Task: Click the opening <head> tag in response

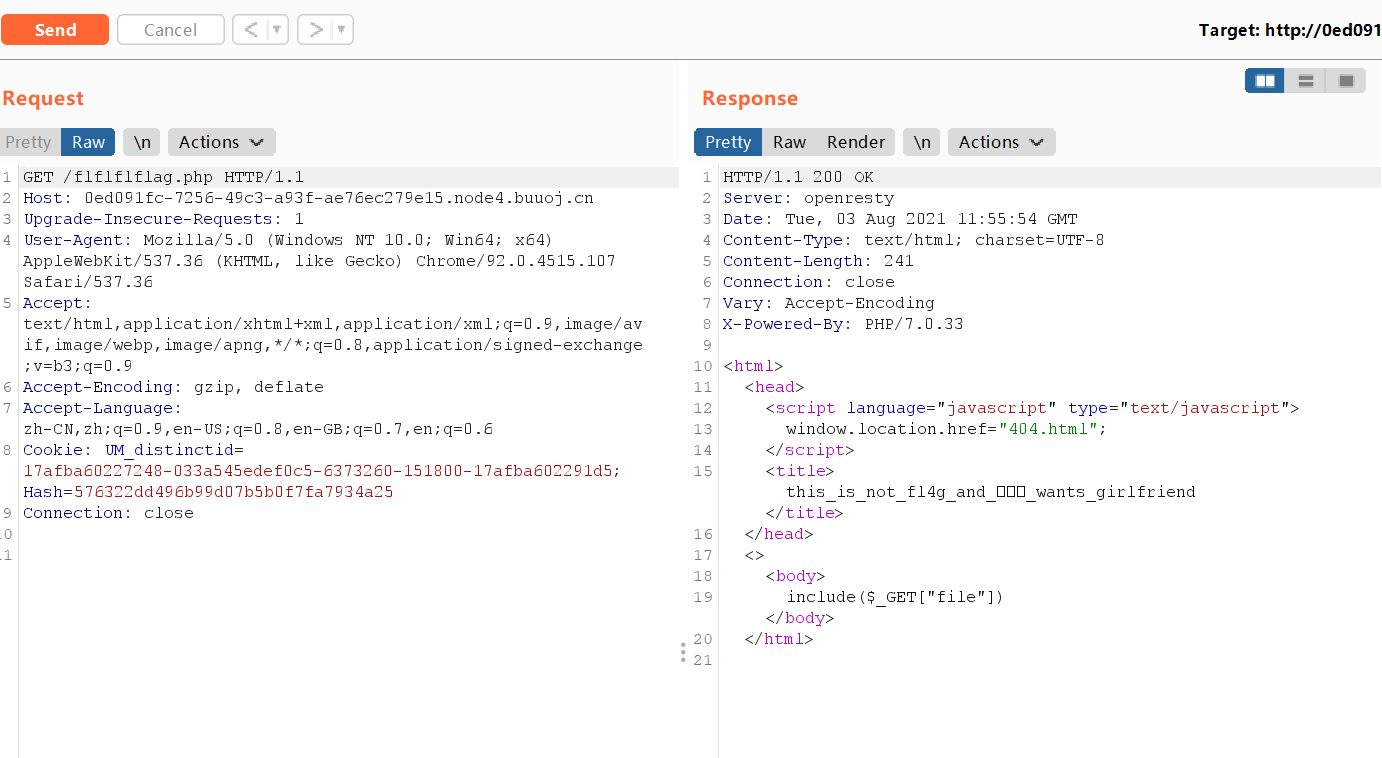Action: point(774,387)
